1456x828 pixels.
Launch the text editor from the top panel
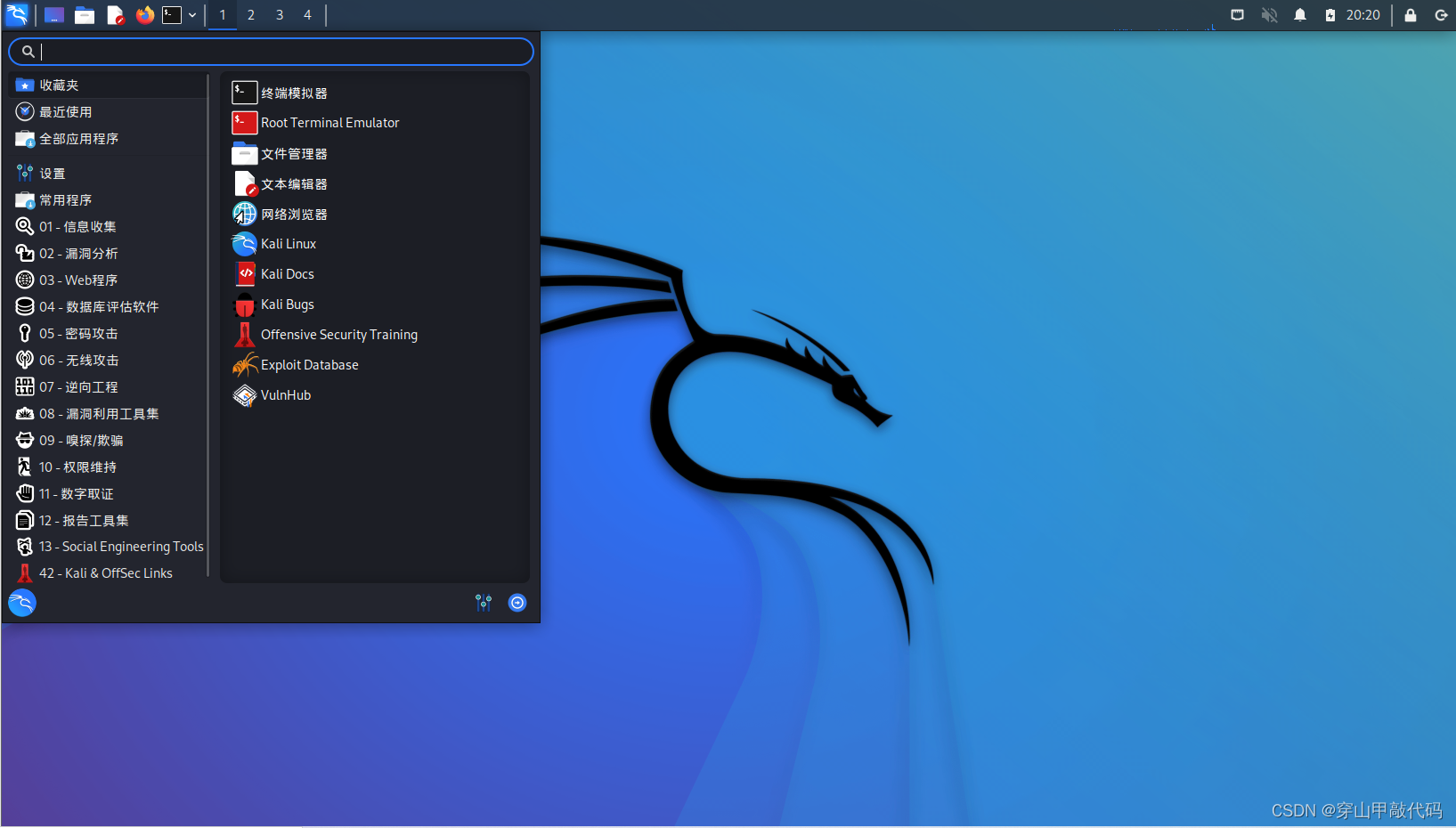click(x=115, y=15)
